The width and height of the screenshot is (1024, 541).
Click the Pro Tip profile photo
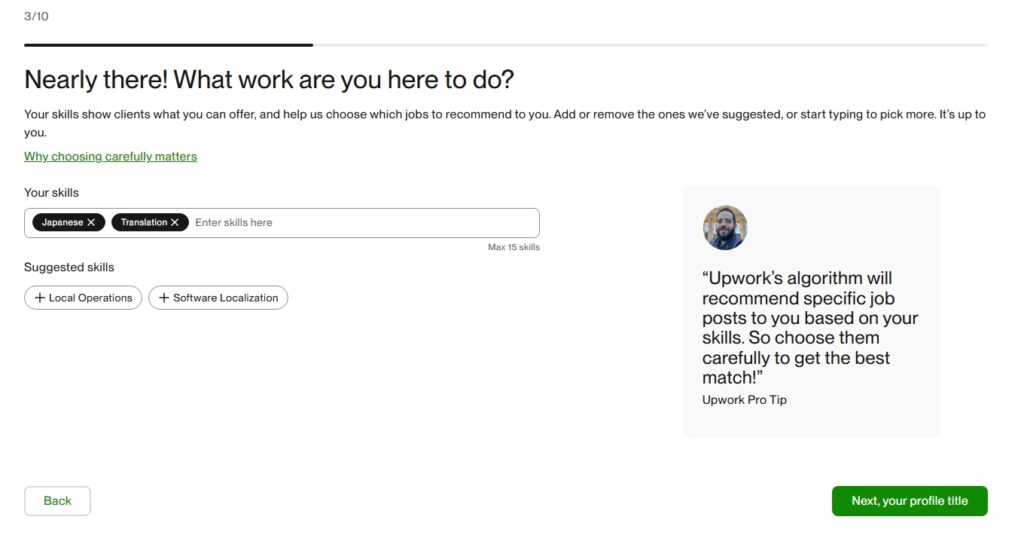point(725,228)
